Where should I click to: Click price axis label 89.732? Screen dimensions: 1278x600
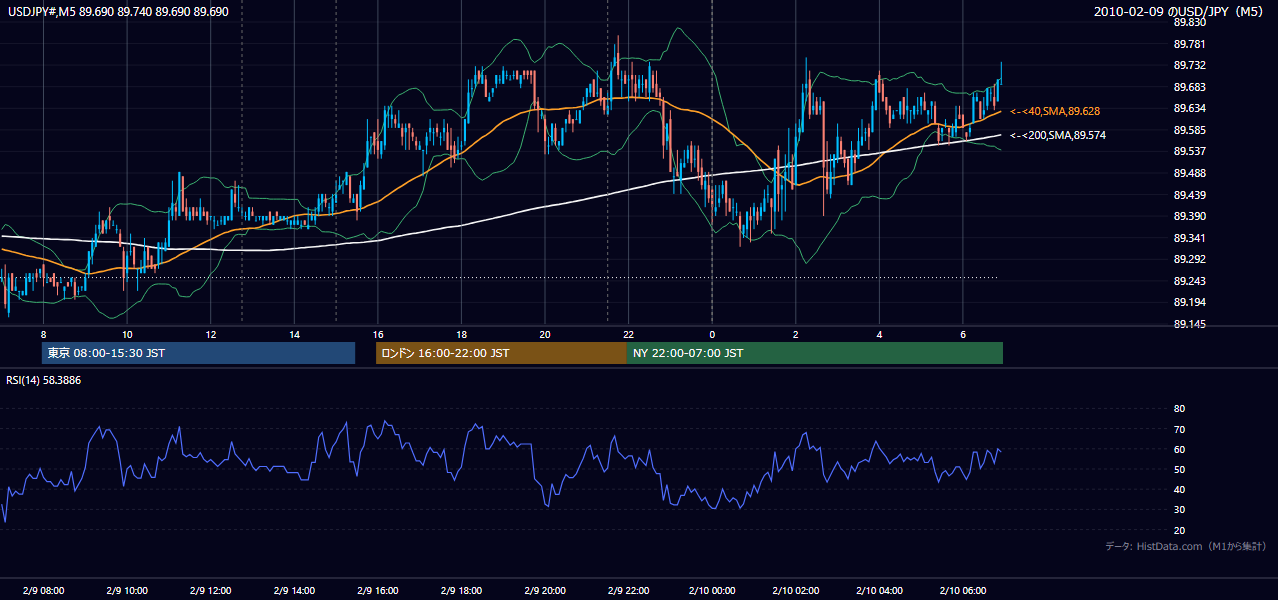(1190, 65)
